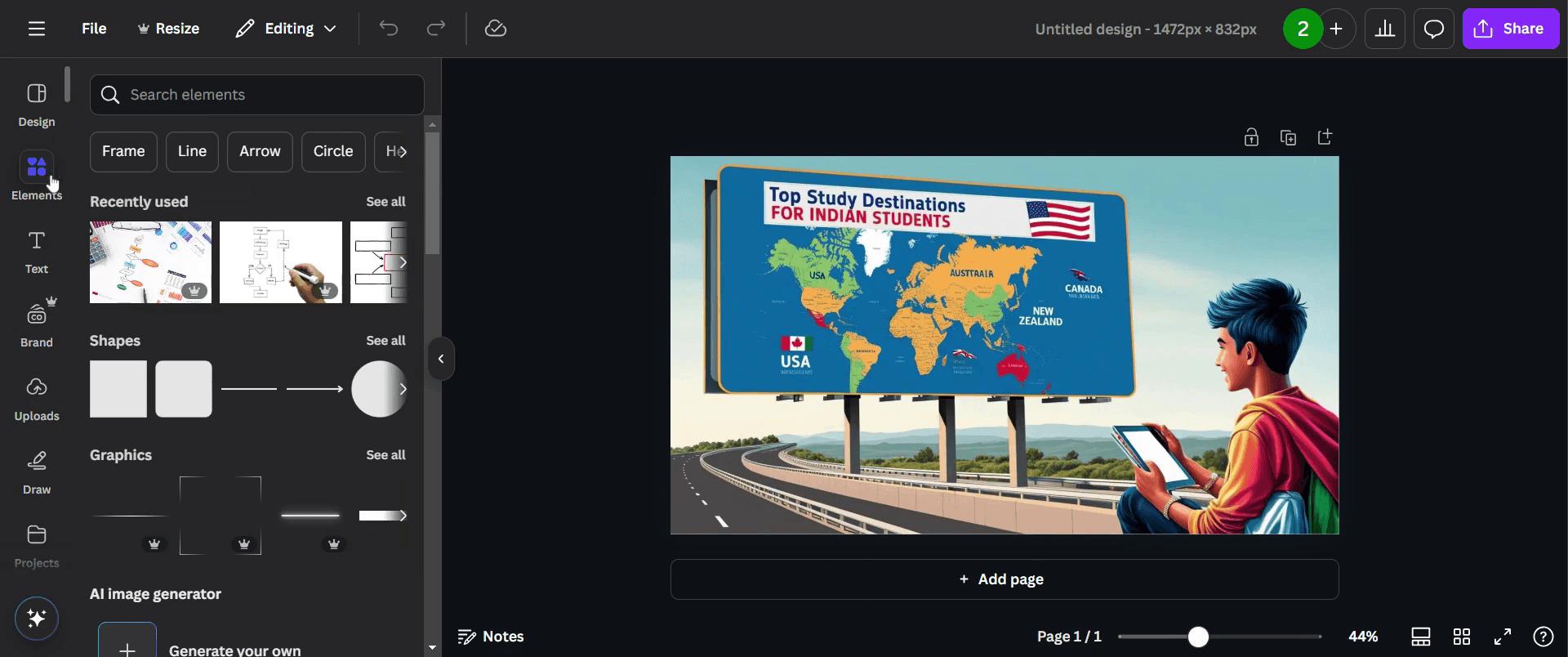Add new page icon above canvas
The width and height of the screenshot is (1568, 657).
coord(1325,137)
